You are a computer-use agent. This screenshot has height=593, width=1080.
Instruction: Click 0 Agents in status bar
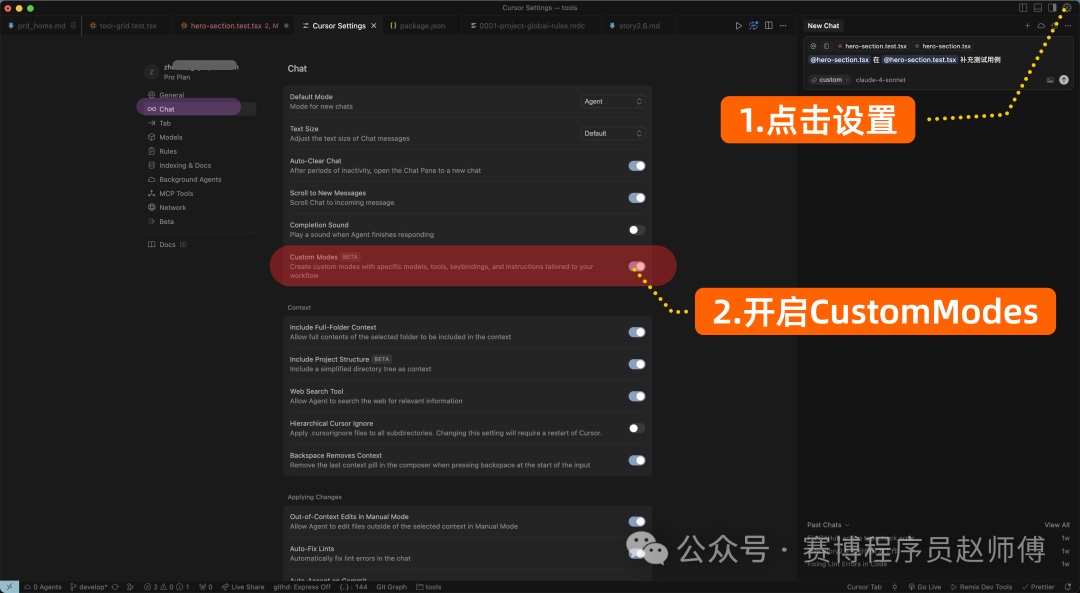pos(43,587)
